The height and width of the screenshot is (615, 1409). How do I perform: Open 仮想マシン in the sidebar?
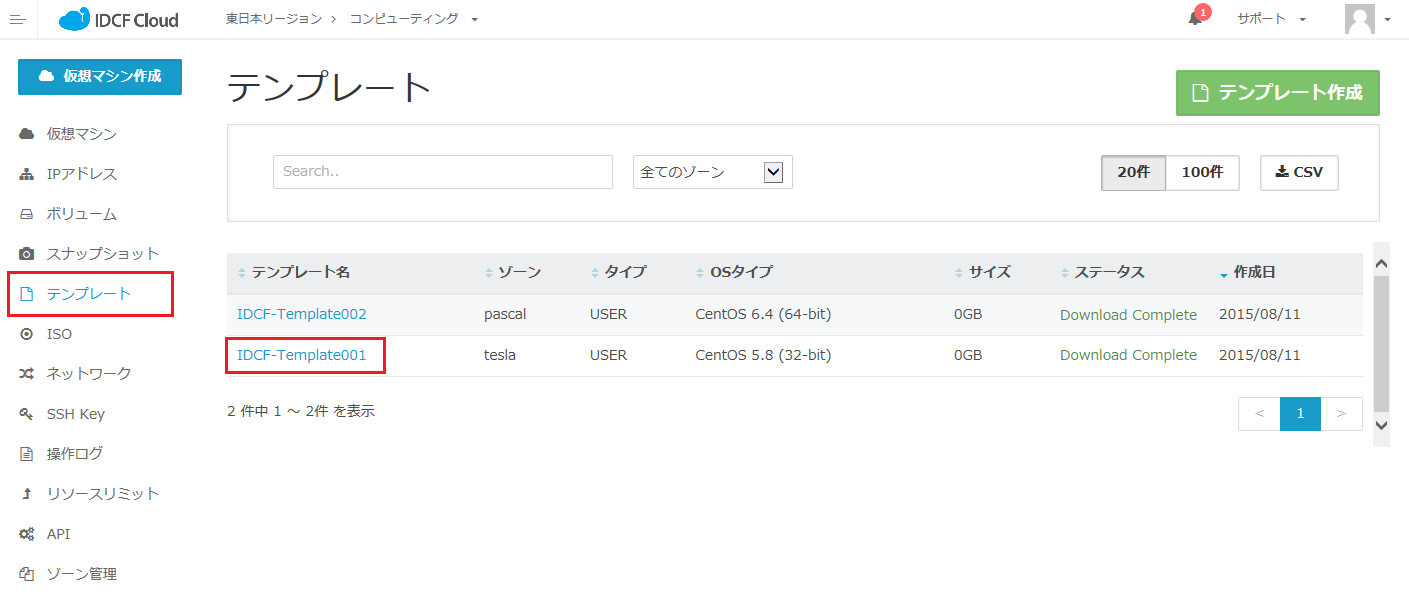(x=81, y=134)
